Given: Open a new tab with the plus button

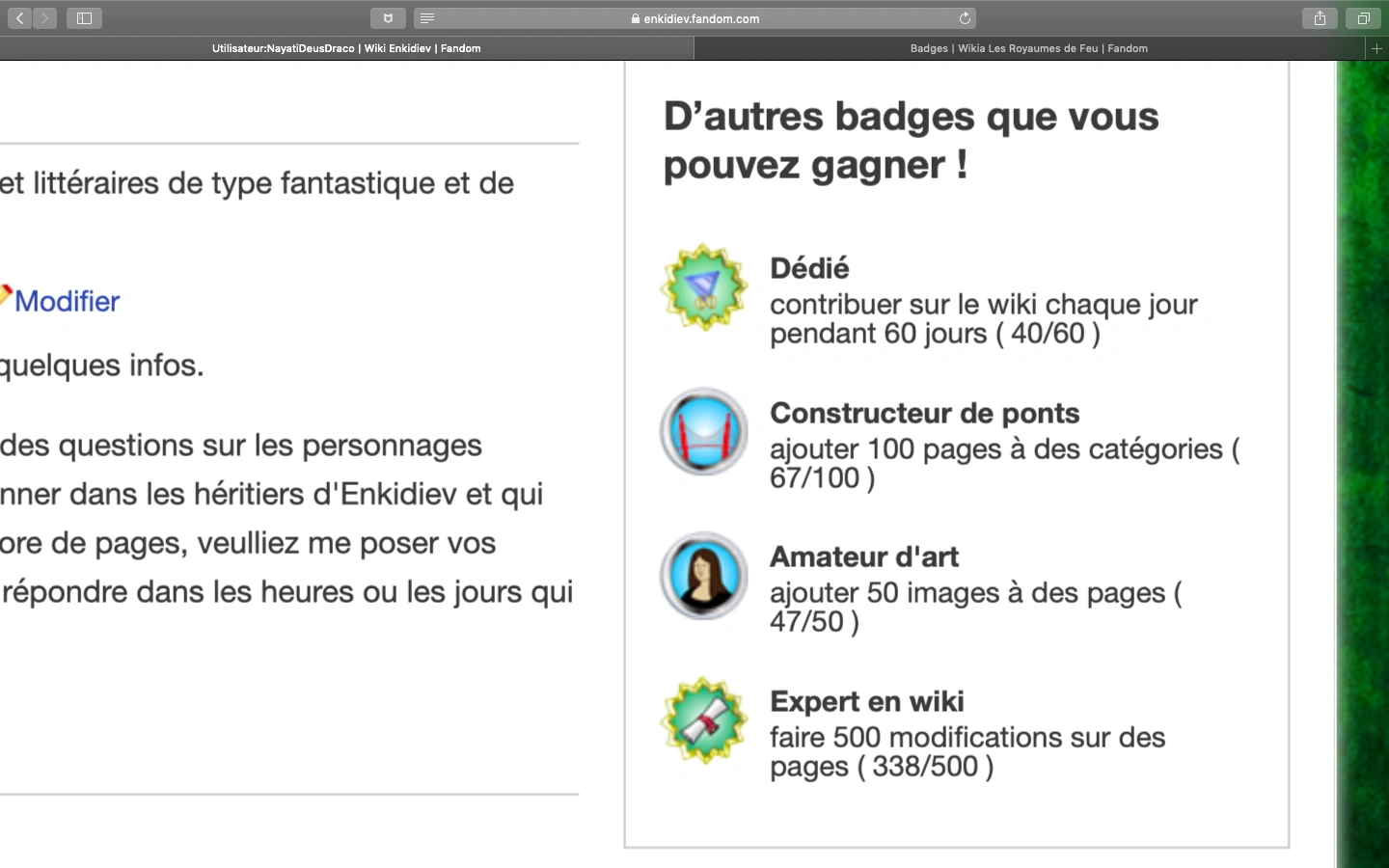Looking at the screenshot, I should [x=1376, y=48].
